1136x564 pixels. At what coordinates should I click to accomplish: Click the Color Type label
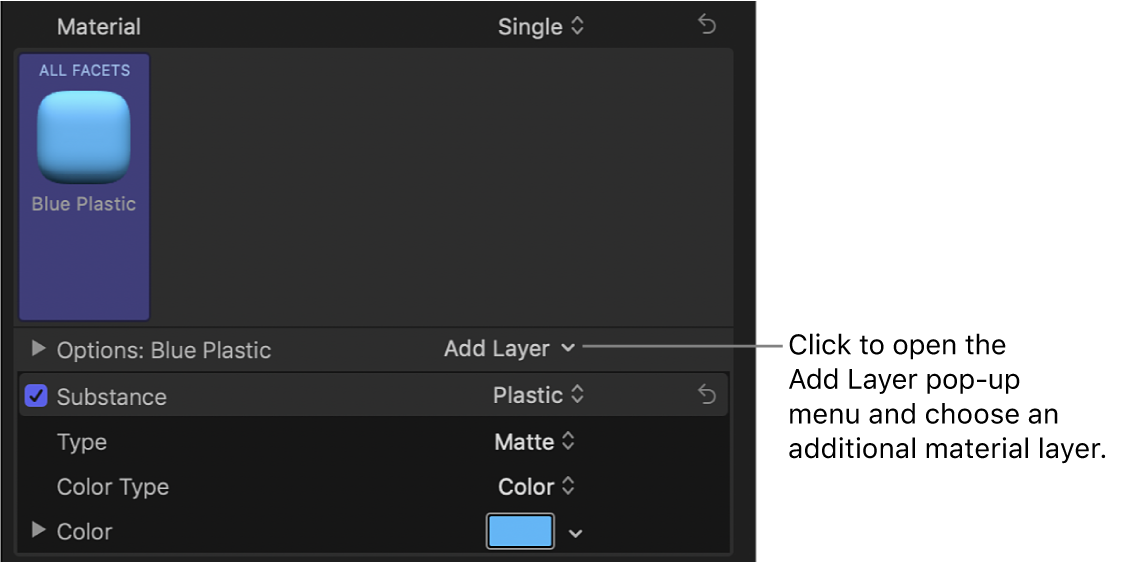(x=113, y=487)
